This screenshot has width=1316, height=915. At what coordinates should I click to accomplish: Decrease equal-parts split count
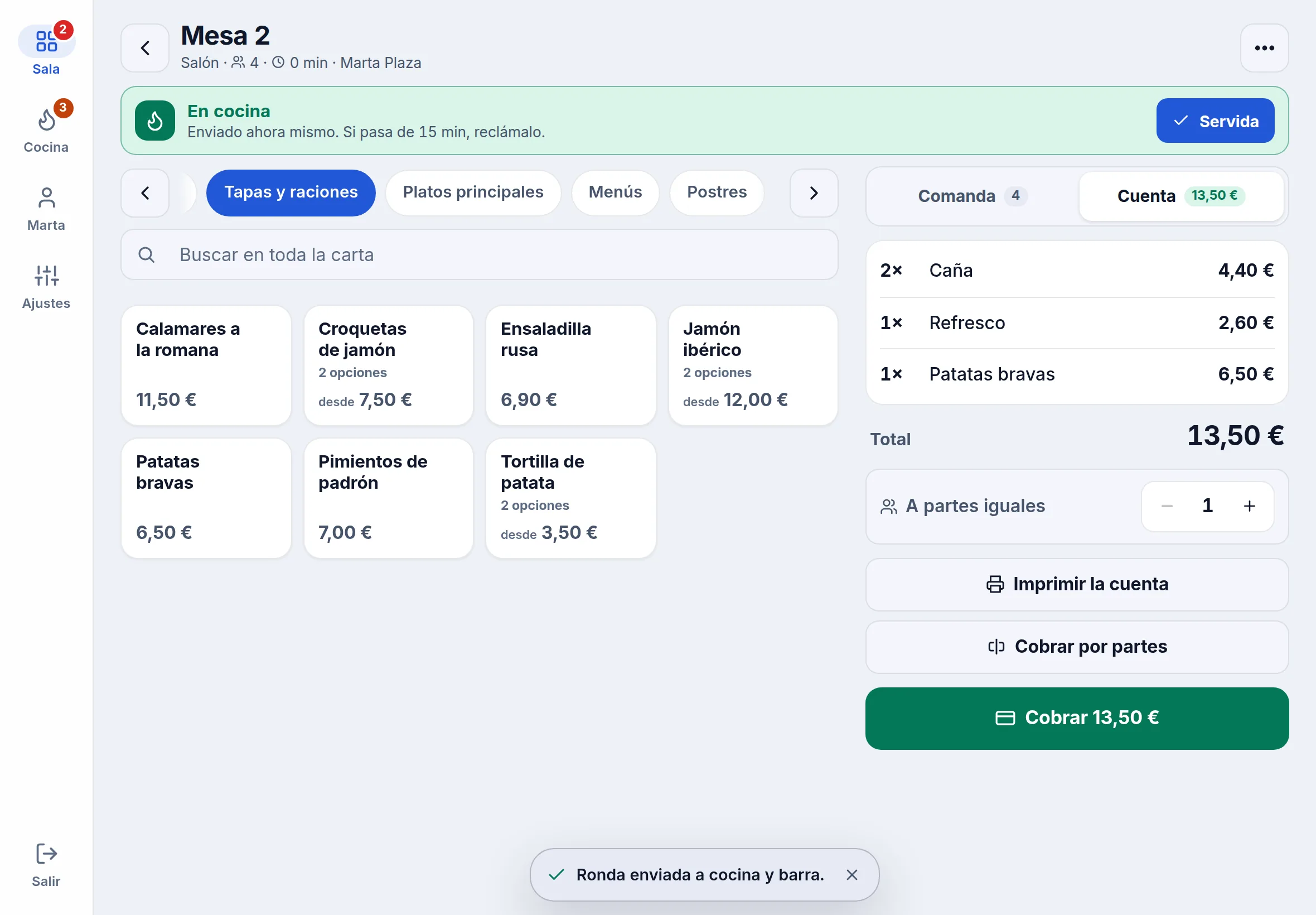click(1167, 505)
